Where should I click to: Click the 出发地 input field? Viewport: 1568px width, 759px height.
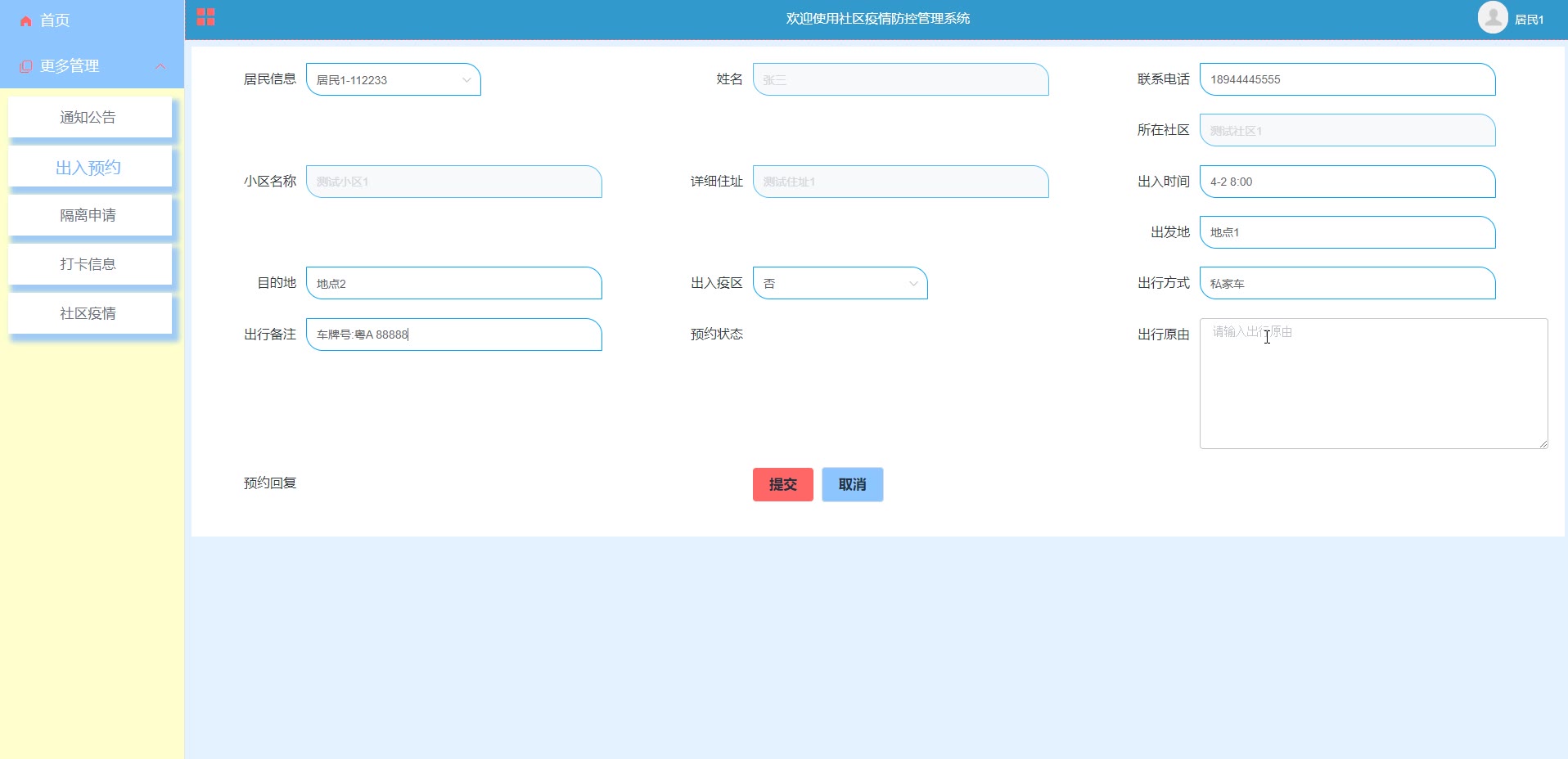click(1347, 232)
